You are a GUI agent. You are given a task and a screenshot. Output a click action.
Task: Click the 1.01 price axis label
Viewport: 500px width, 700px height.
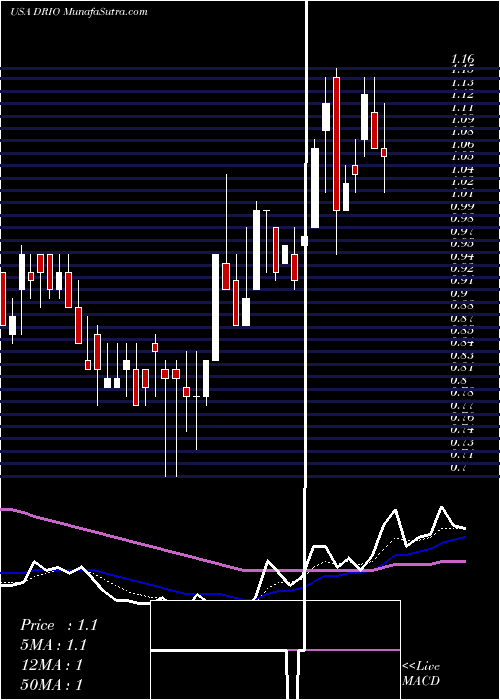click(x=462, y=194)
